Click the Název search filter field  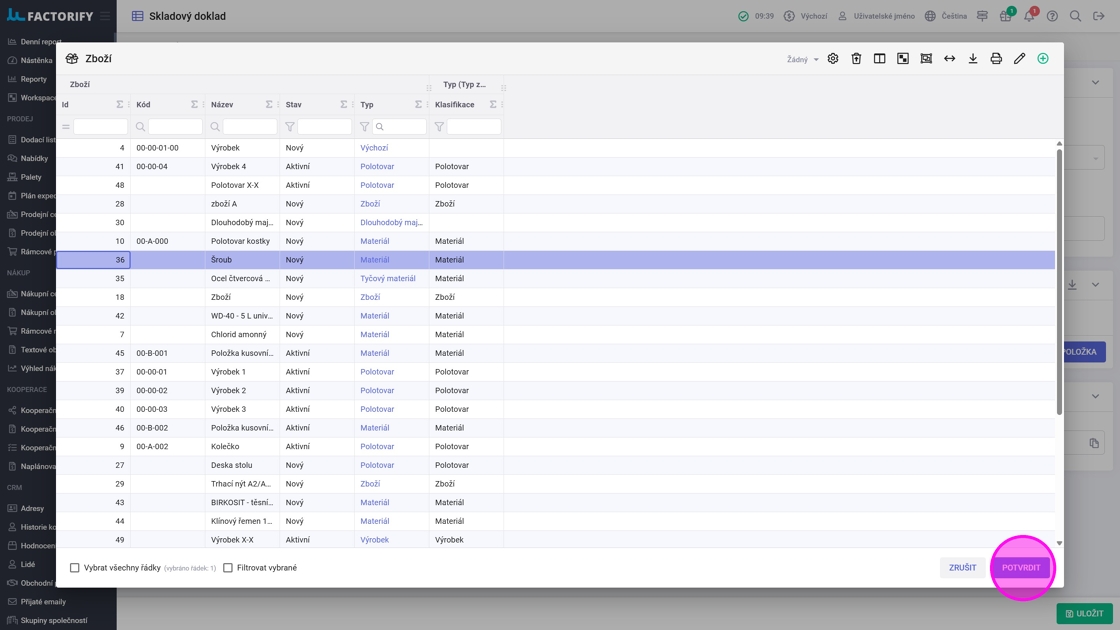249,127
